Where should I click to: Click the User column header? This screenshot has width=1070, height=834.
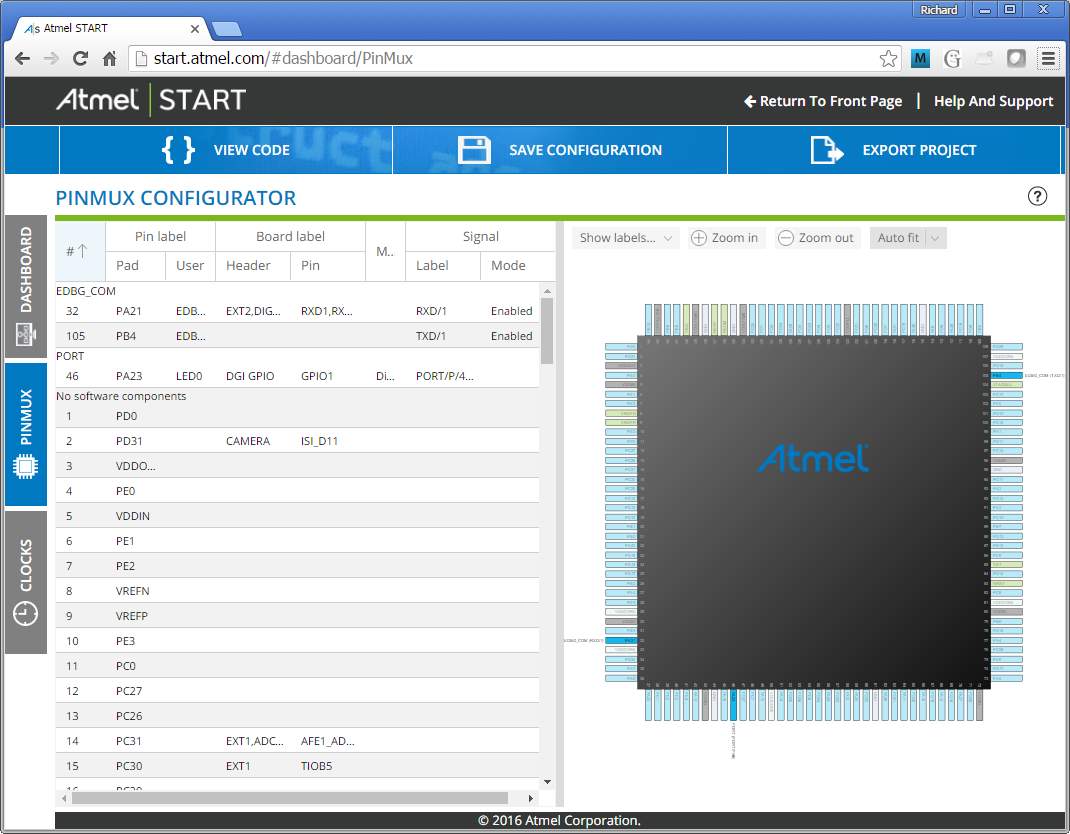190,265
